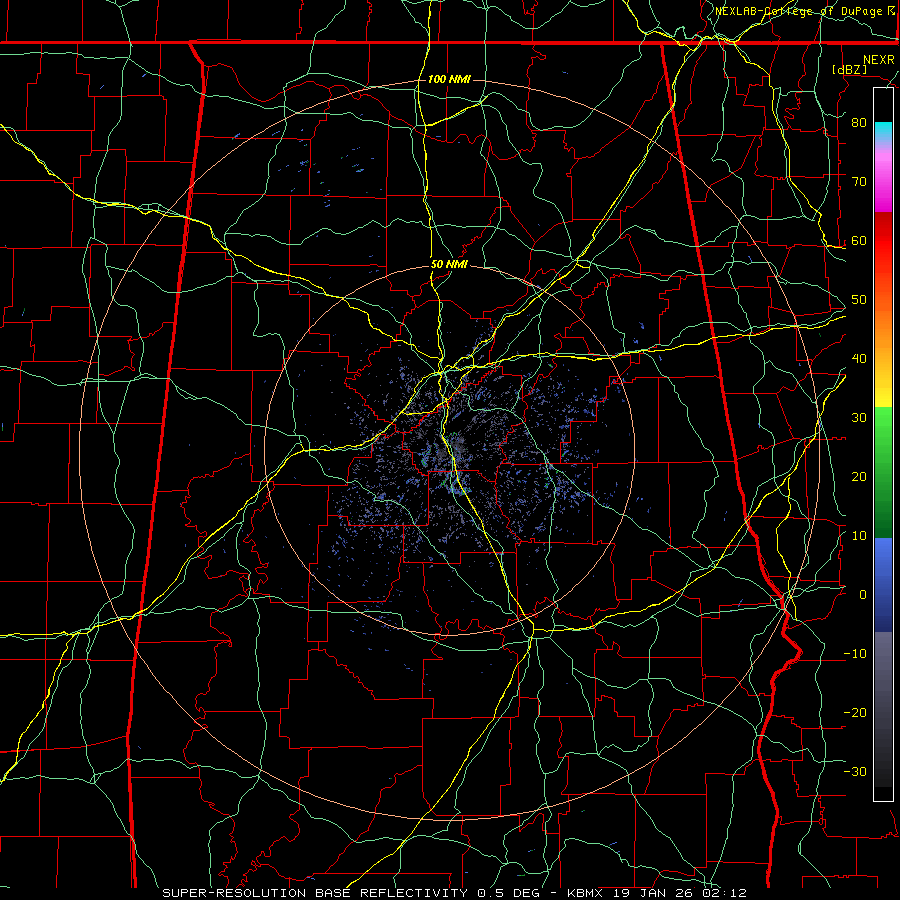This screenshot has width=900, height=900.
Task: Click the 50 value on the dBZ scale
Action: [x=859, y=300]
